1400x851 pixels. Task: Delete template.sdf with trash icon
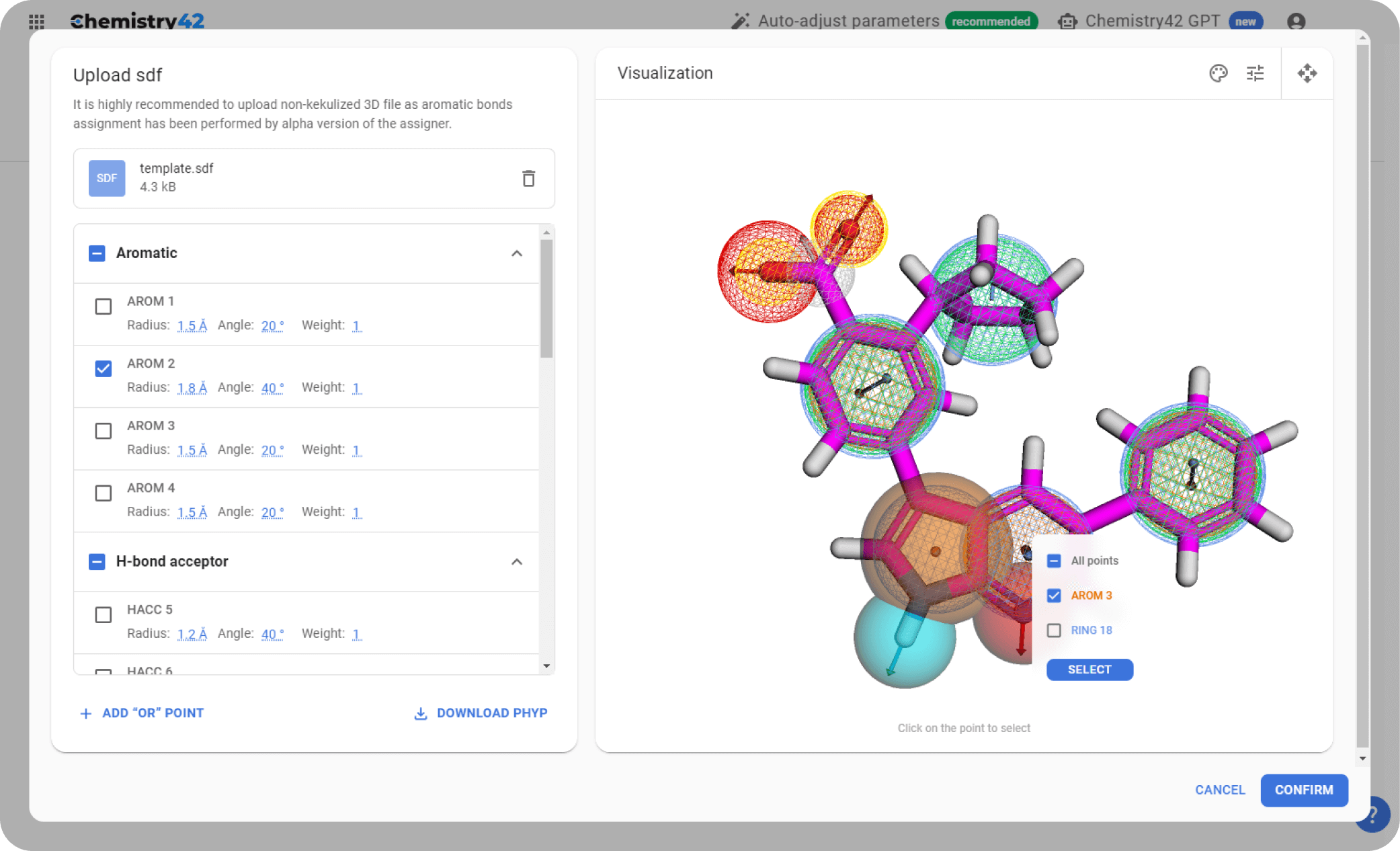pos(529,178)
